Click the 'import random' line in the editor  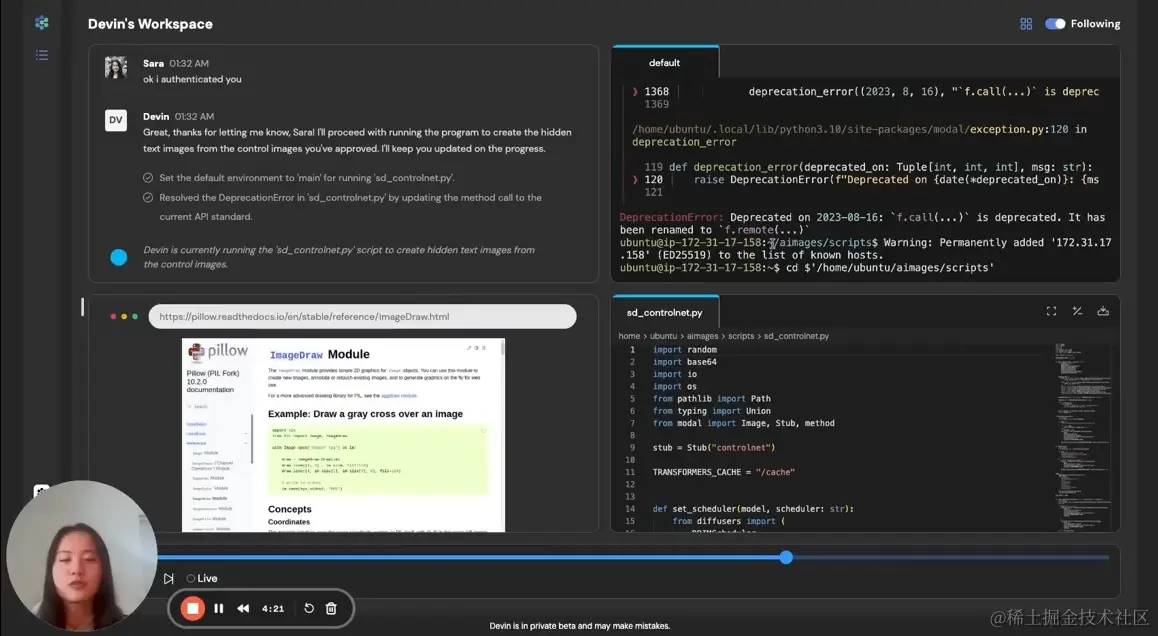click(x=685, y=349)
